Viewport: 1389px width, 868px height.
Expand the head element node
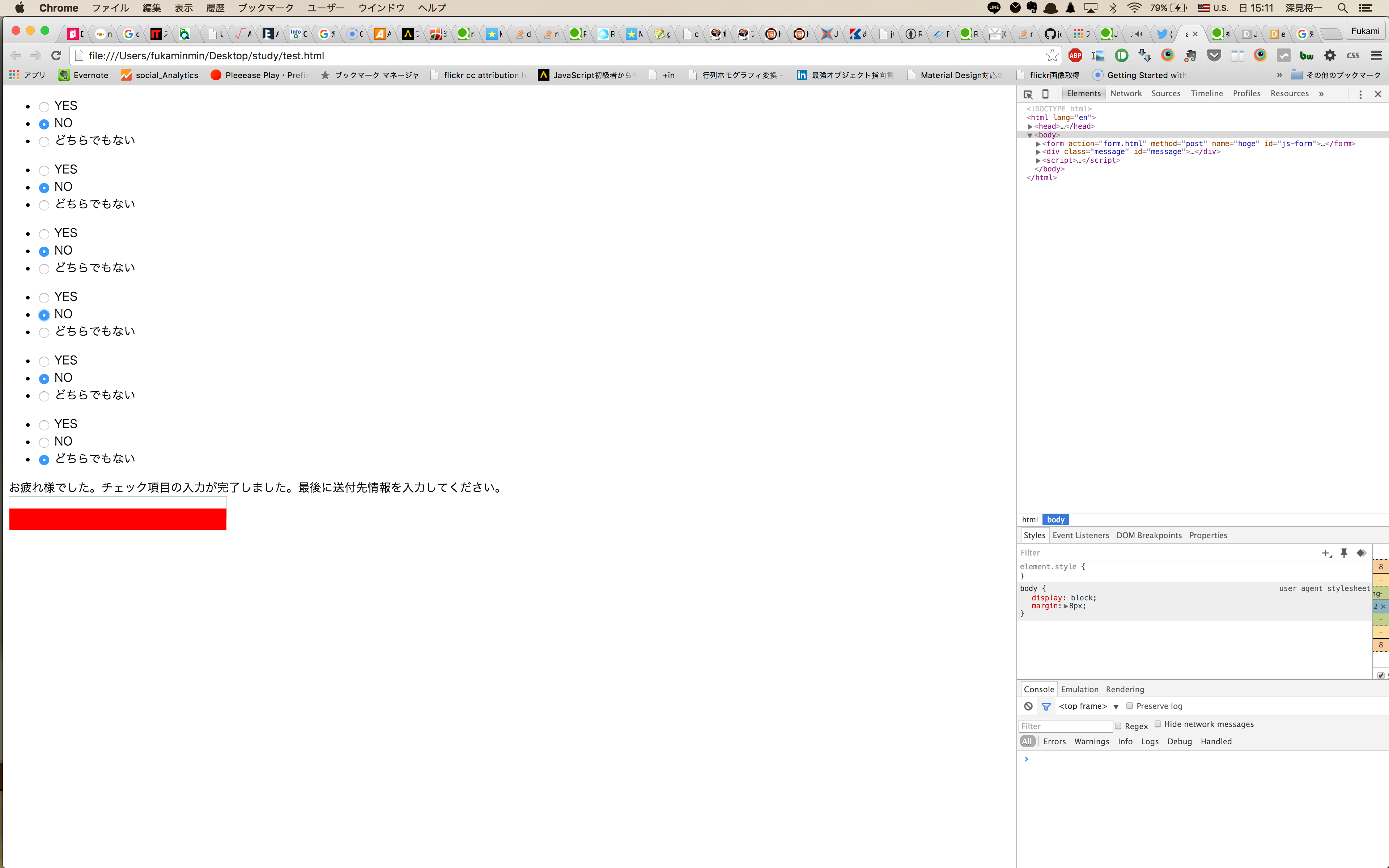1030,127
